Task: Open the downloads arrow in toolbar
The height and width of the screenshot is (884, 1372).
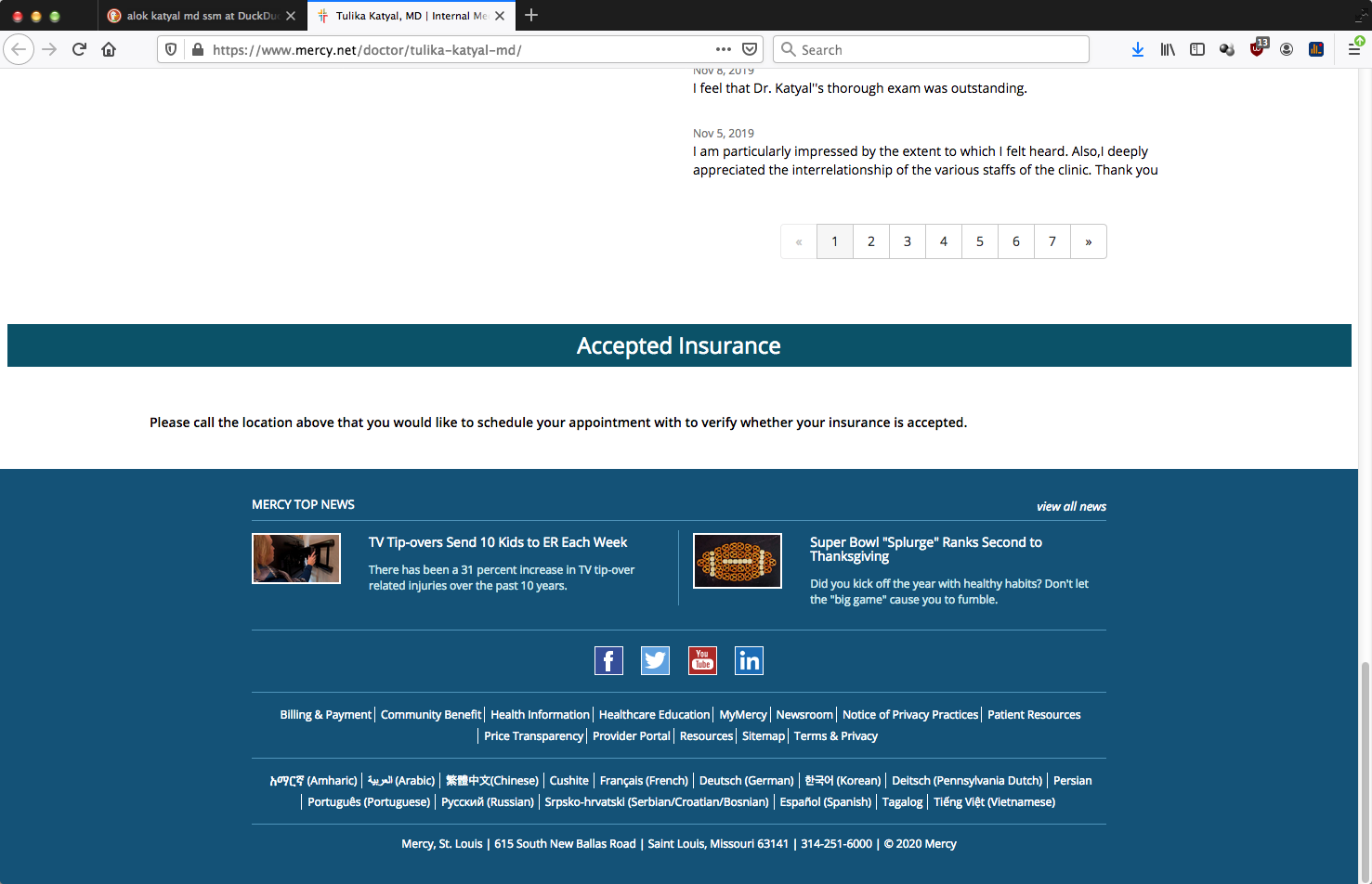Action: (1137, 49)
